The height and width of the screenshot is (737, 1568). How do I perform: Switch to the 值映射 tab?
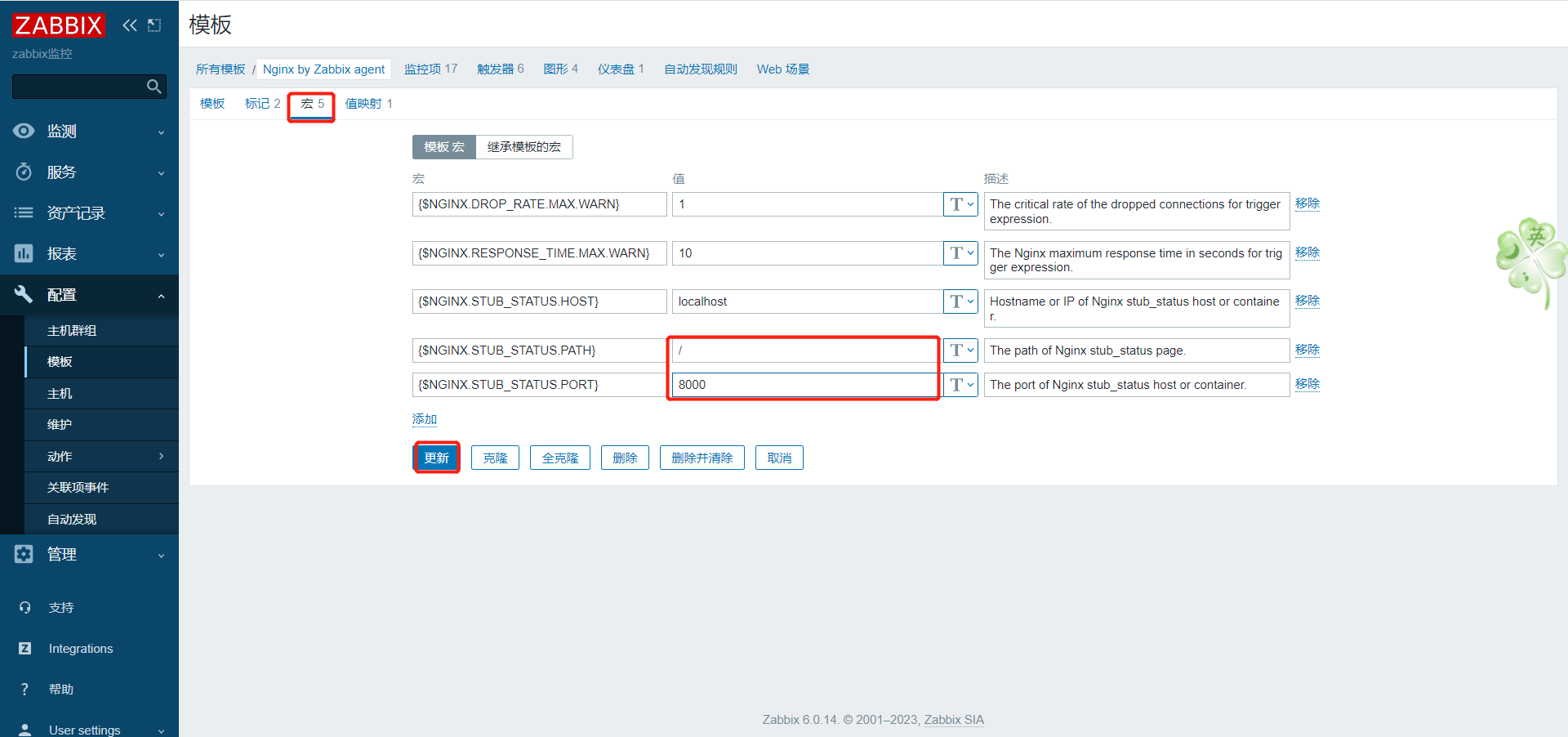click(368, 104)
